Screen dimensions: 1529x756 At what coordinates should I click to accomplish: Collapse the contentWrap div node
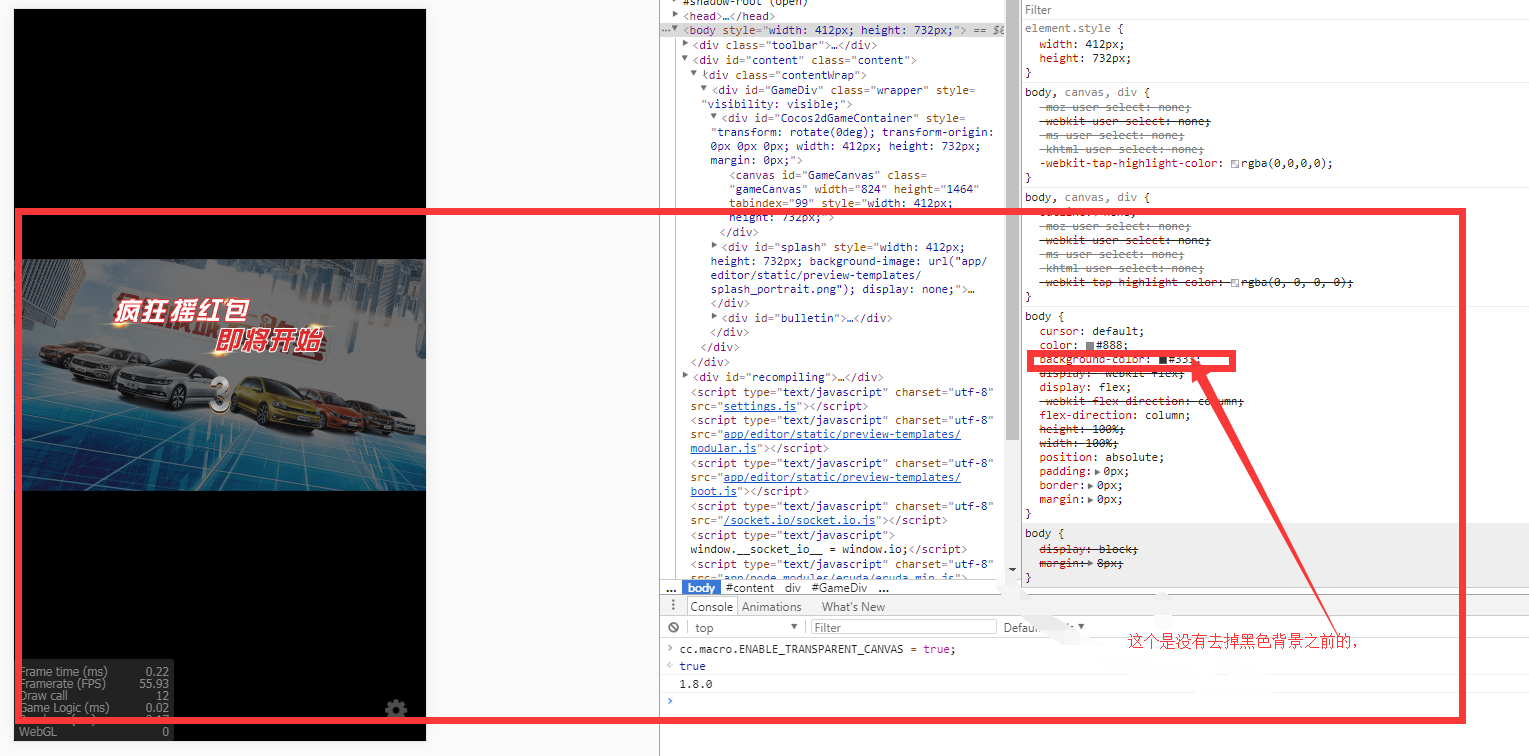click(x=695, y=74)
